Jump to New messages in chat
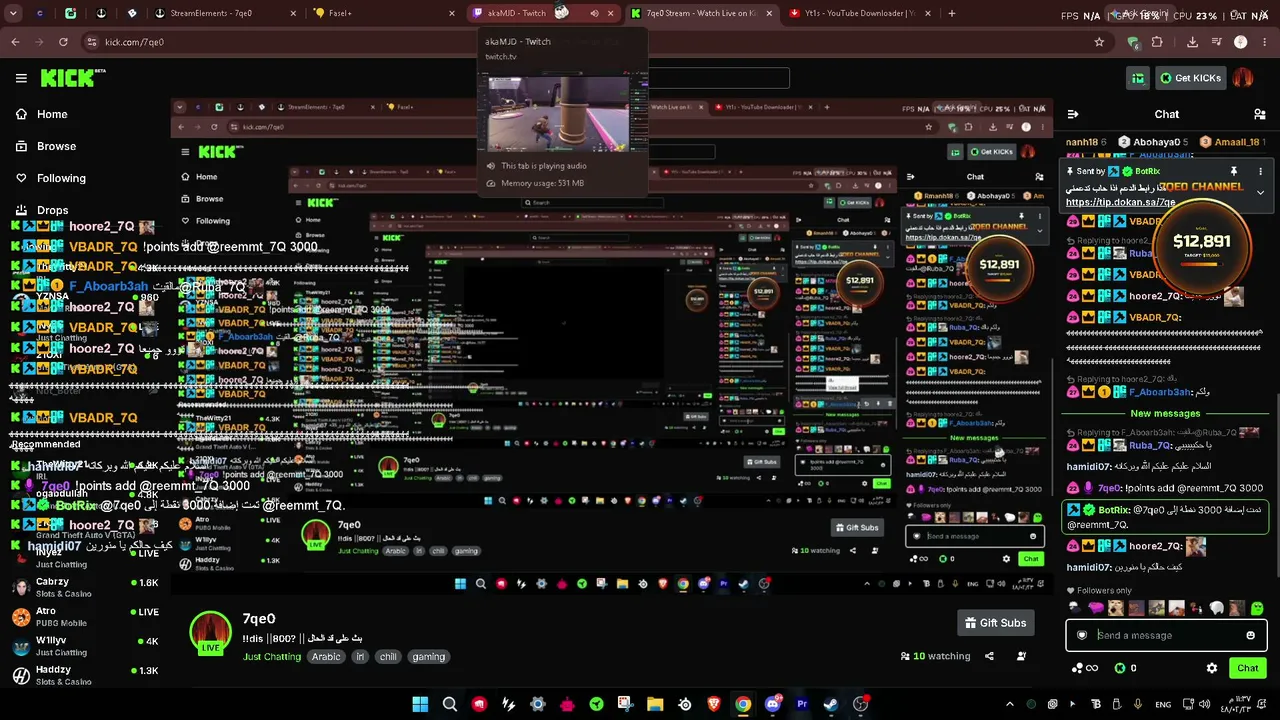Screen dimensions: 1280x720 [x=1165, y=413]
